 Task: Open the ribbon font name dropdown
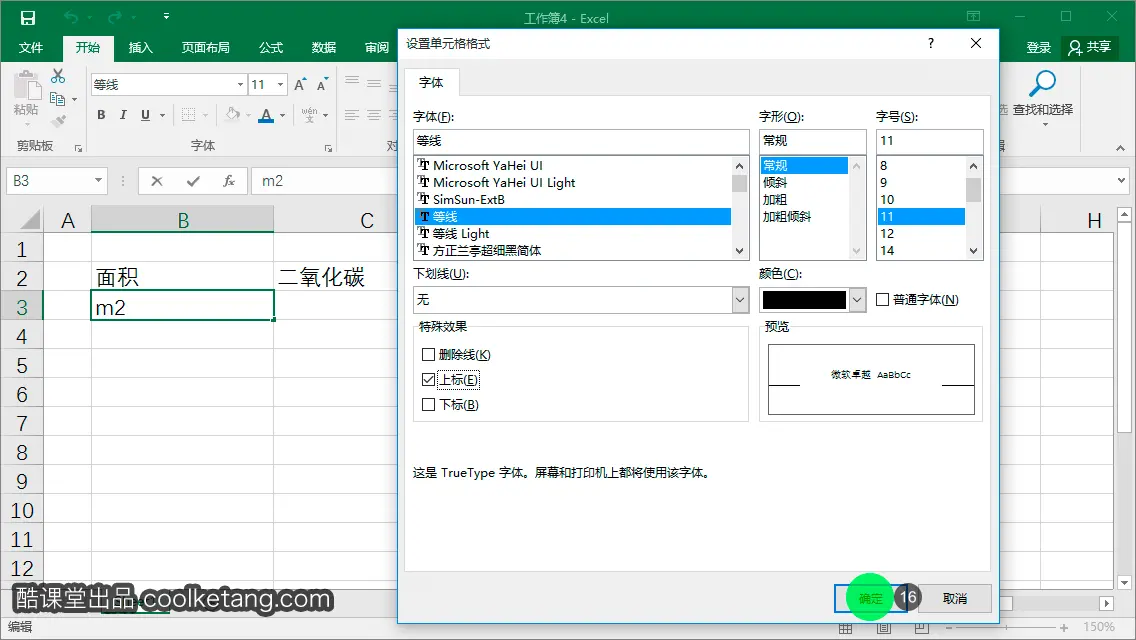241,85
